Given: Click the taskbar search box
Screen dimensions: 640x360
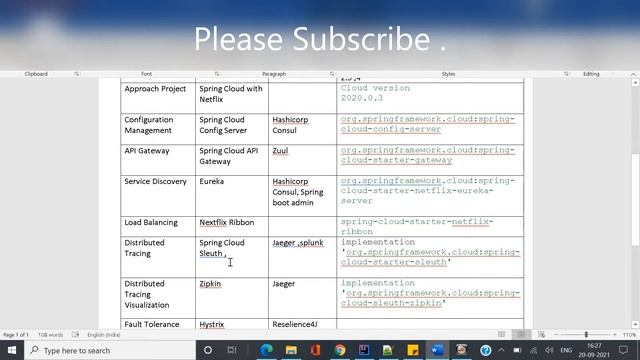Looking at the screenshot, I should point(110,350).
